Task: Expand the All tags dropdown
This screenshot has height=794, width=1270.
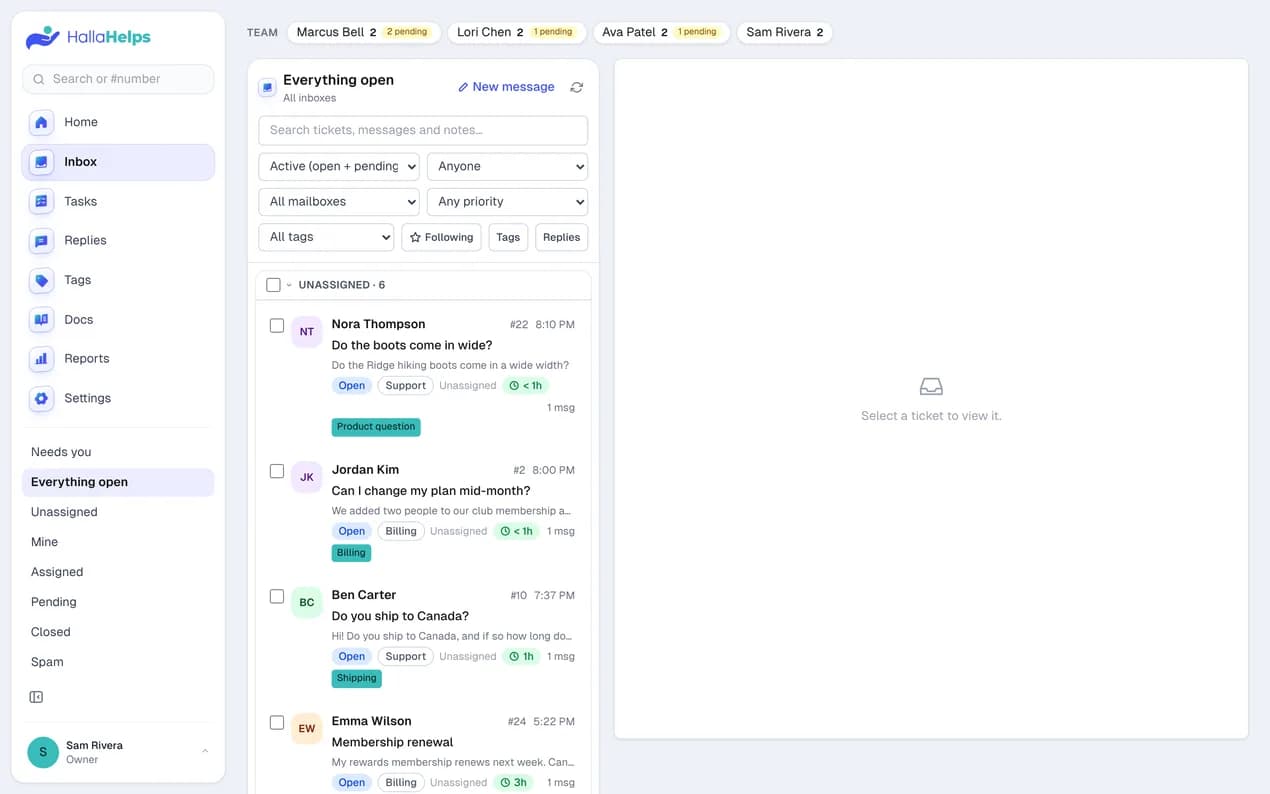Action: pyautogui.click(x=326, y=237)
